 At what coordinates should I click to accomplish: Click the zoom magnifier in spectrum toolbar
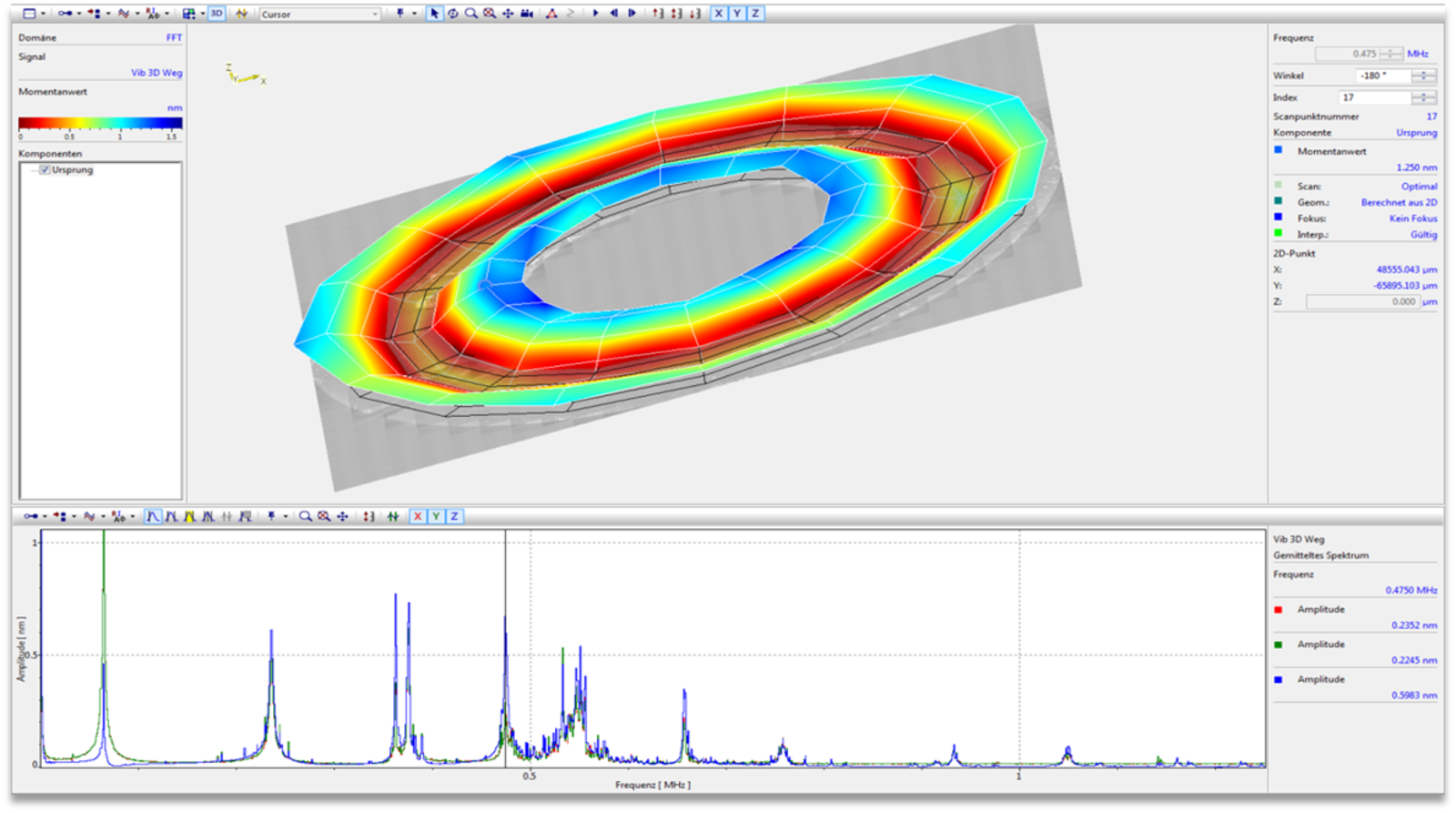tap(305, 516)
